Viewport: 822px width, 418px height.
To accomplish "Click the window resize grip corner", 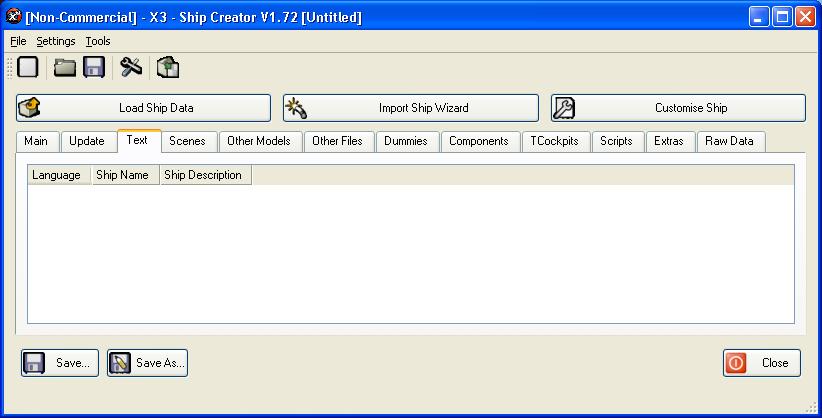I will click(813, 408).
